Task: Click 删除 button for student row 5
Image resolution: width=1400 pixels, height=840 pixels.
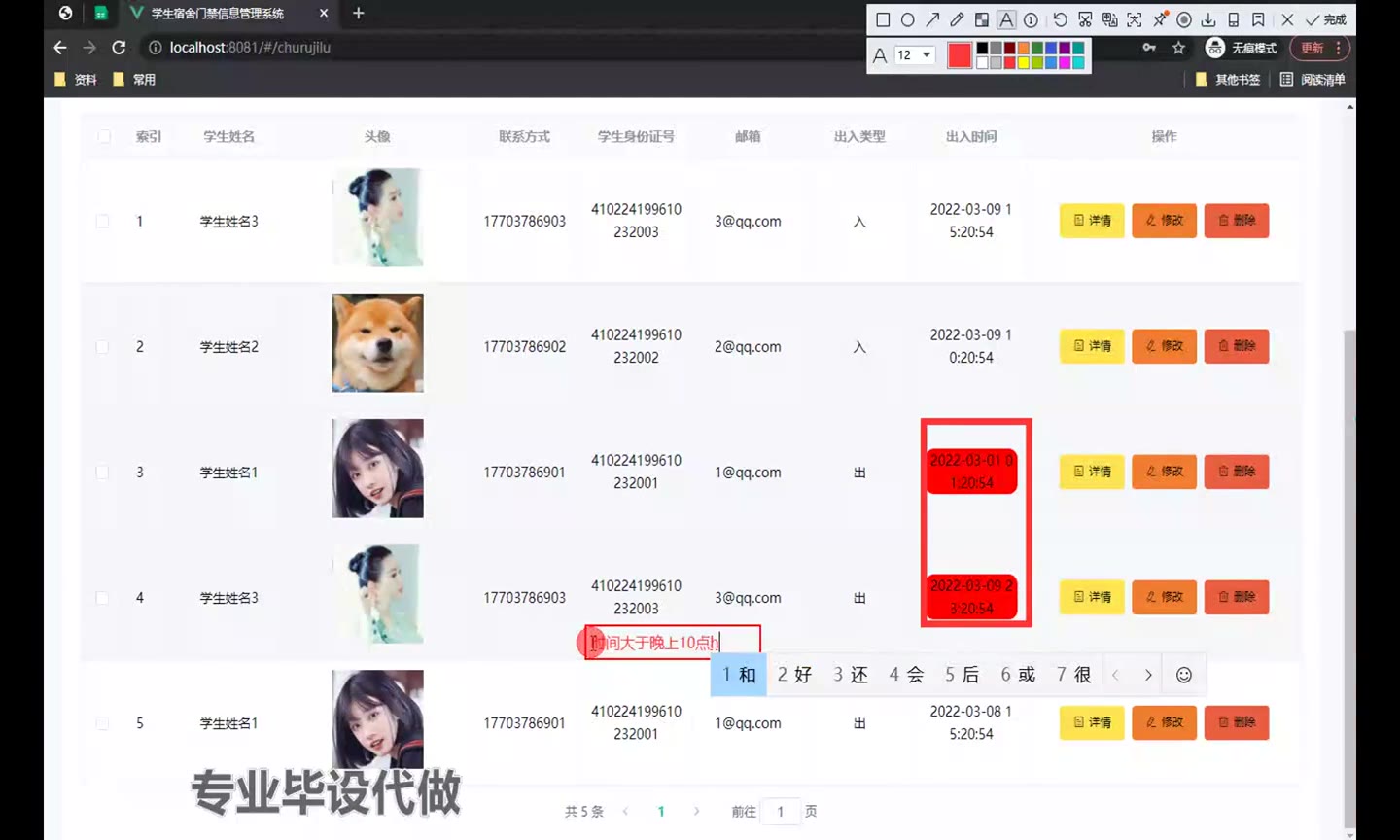Action: pyautogui.click(x=1237, y=722)
